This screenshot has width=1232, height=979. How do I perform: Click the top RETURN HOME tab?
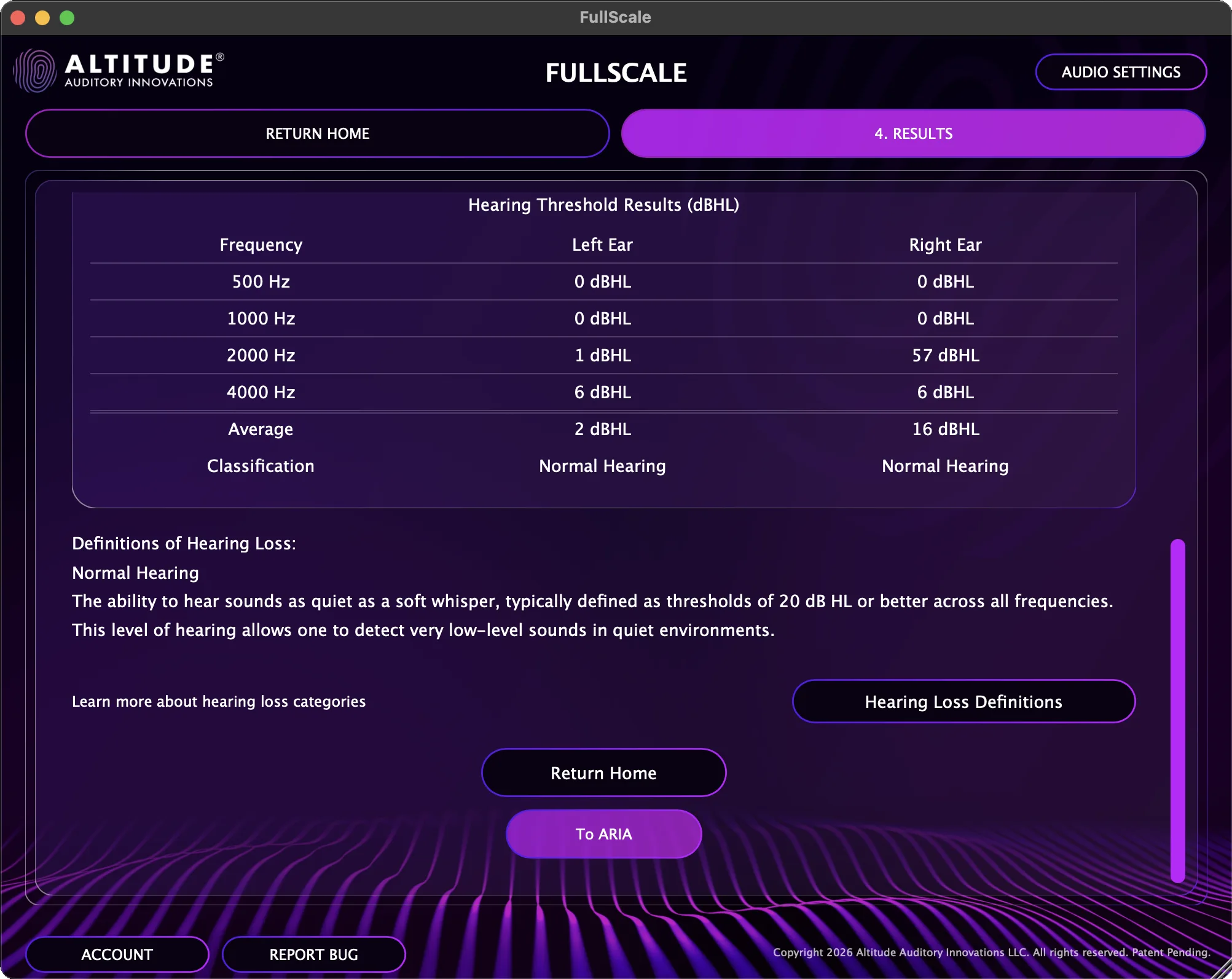tap(318, 133)
